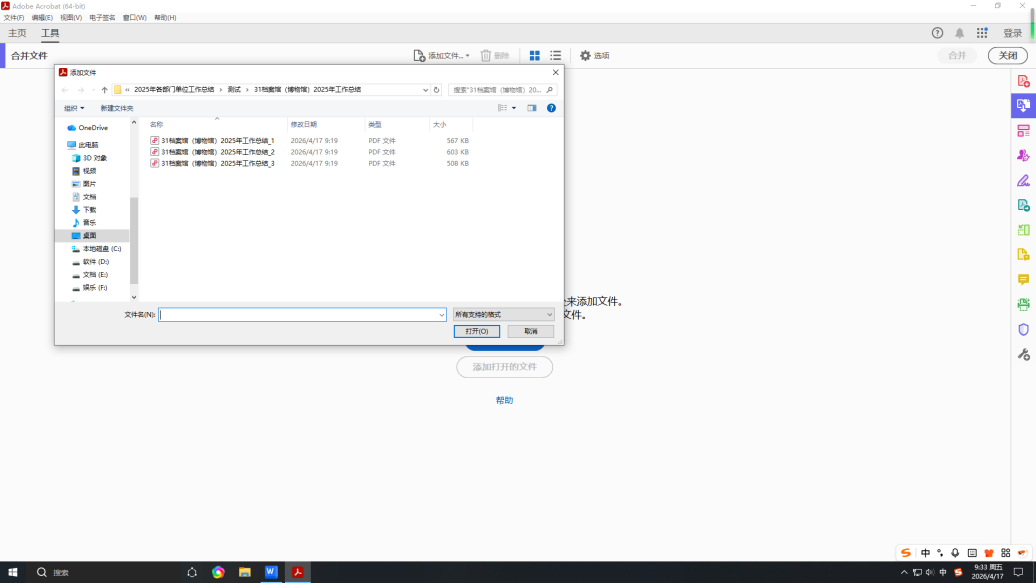Expand the Organize dropdown menu
This screenshot has height=583, width=1036.
click(x=74, y=108)
